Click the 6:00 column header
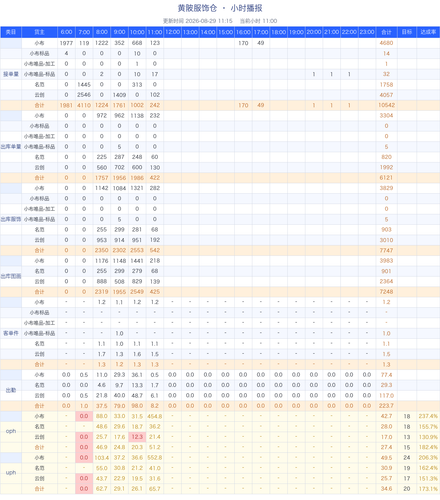Screen dimensions: 440x500 [x=66, y=32]
